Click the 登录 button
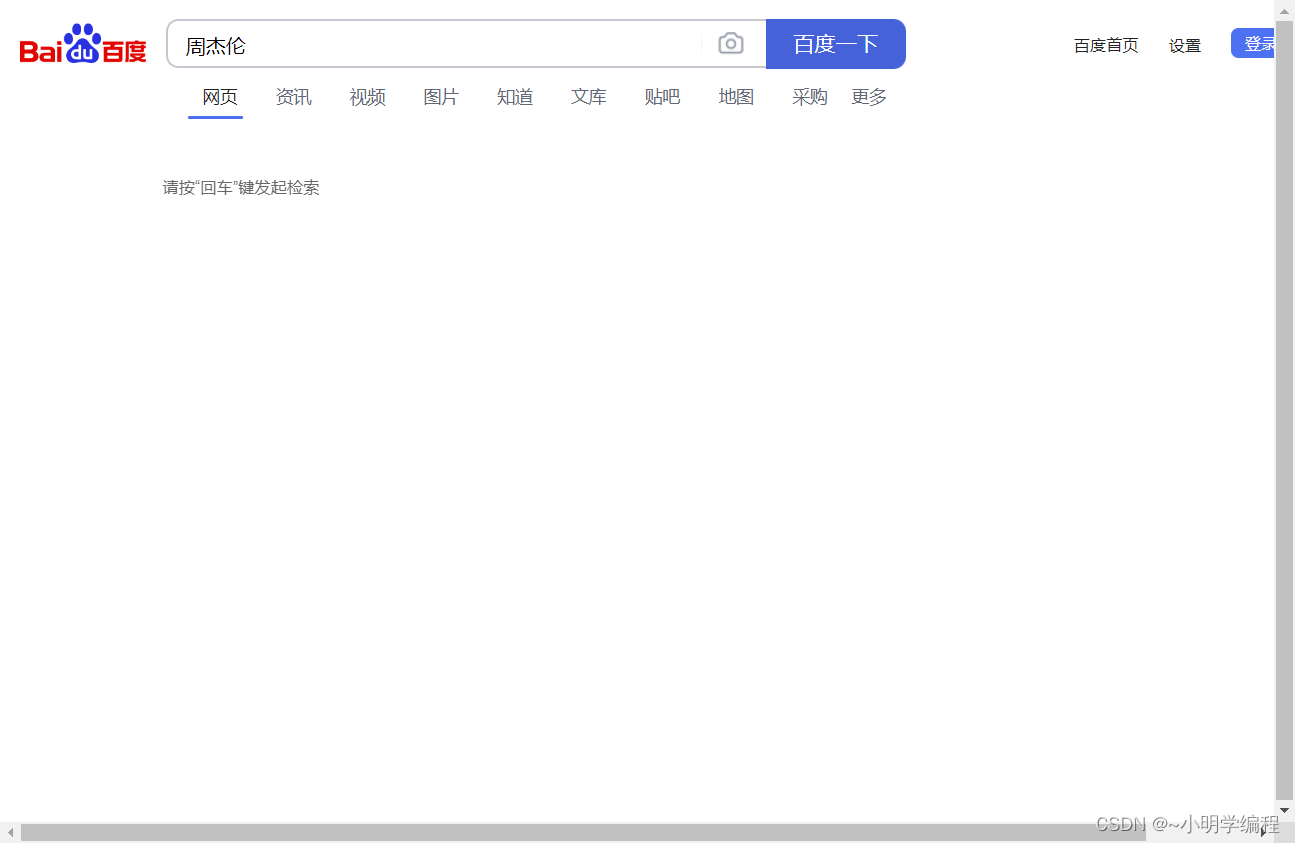The height and width of the screenshot is (843, 1295). [x=1254, y=44]
